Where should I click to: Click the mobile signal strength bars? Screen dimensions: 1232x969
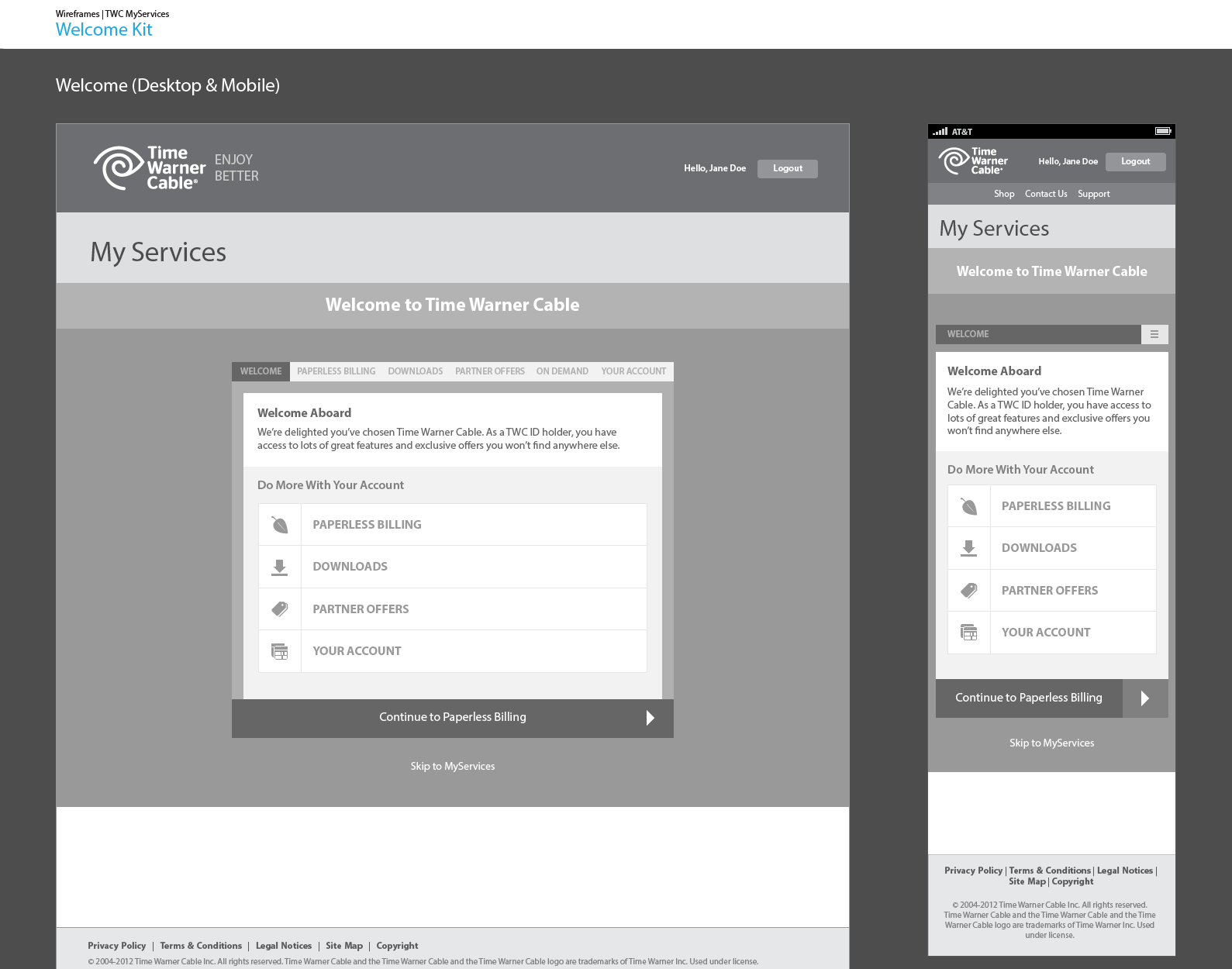[x=940, y=132]
